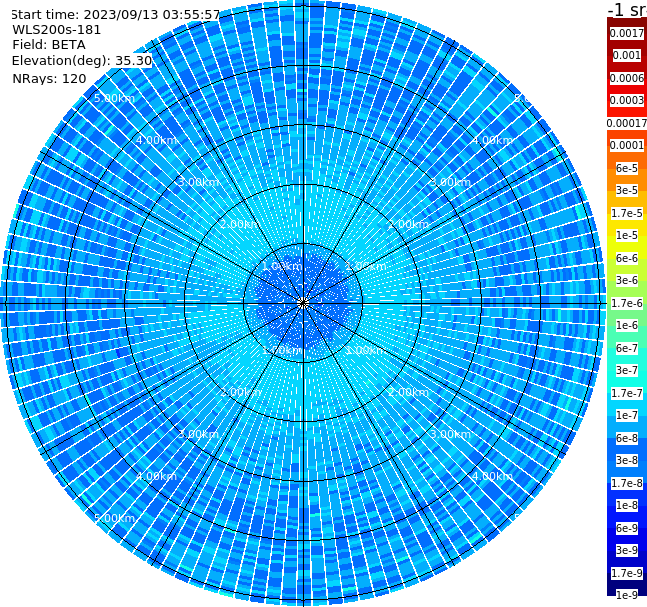The image size is (647, 607).
Task: Select the 6e-9 colorbar tick
Action: [627, 528]
